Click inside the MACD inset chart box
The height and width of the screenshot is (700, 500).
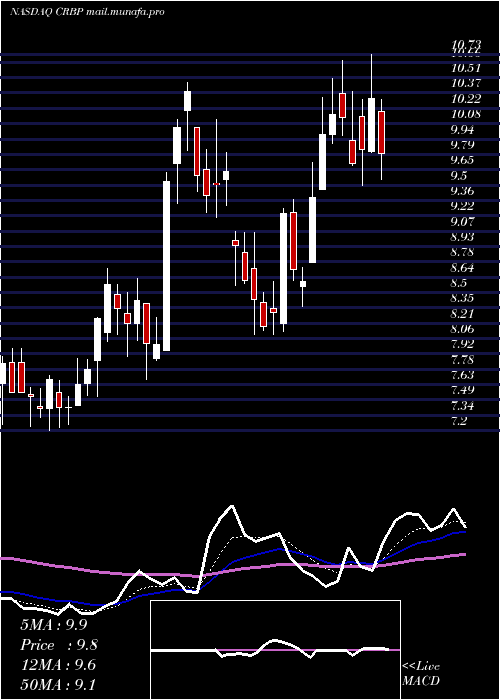click(x=275, y=650)
